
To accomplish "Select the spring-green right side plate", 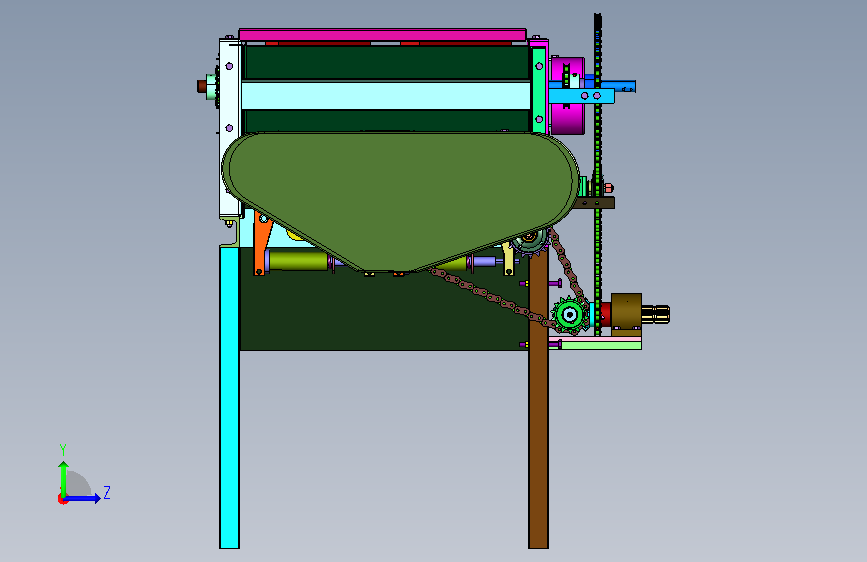I will (539, 91).
